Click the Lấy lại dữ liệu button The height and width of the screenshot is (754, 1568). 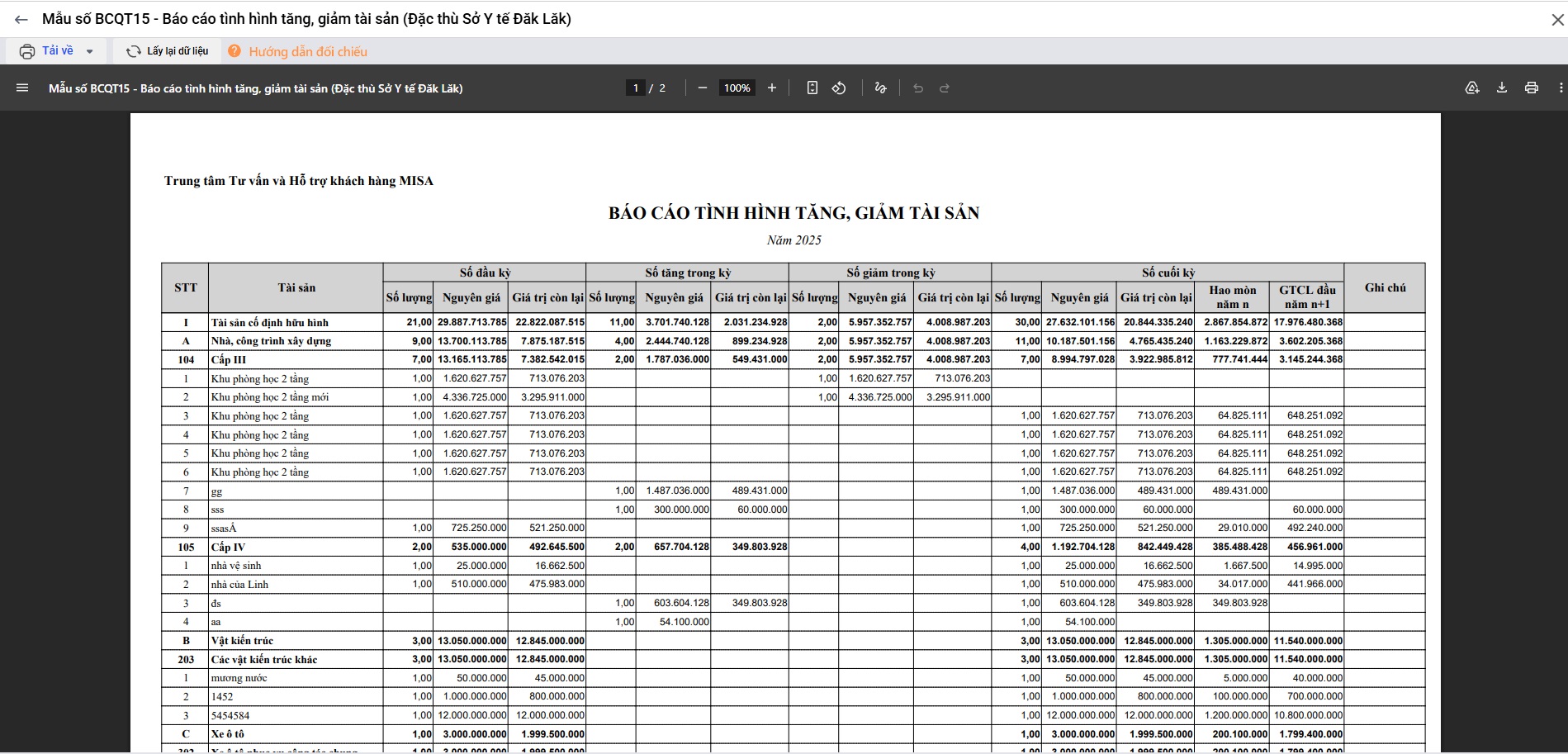(x=168, y=51)
